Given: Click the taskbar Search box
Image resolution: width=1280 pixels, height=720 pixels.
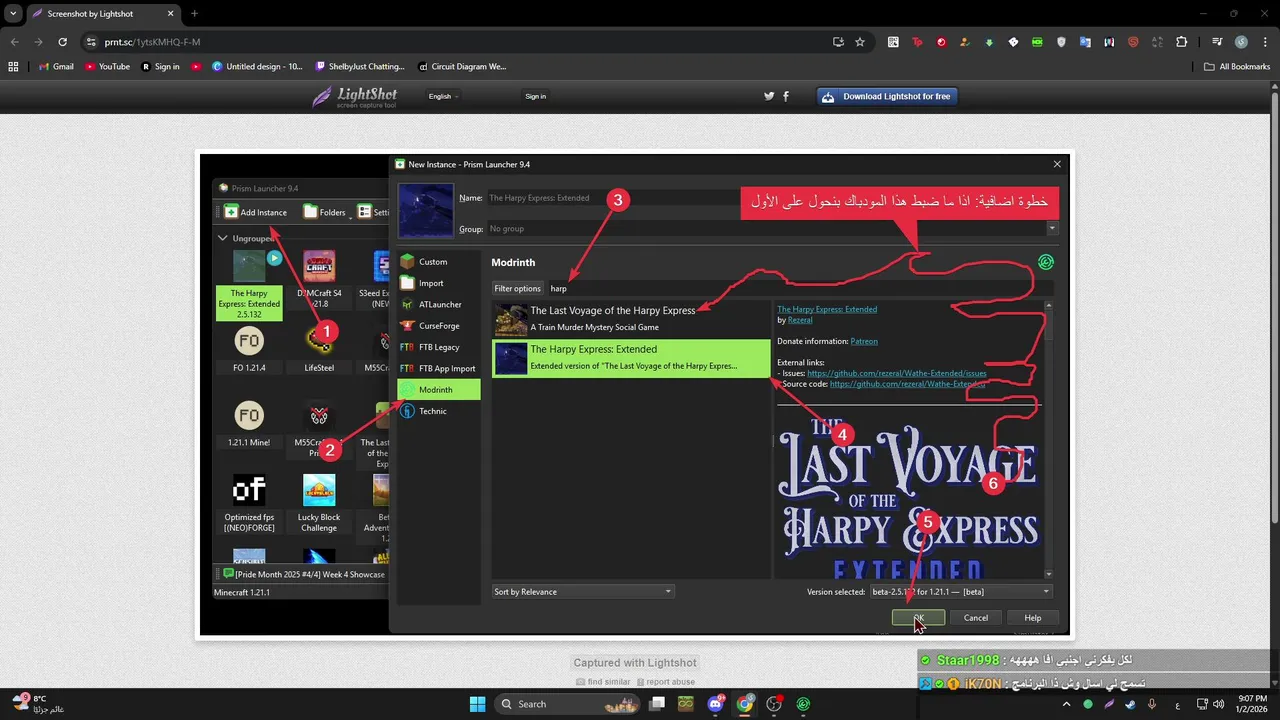Looking at the screenshot, I should point(566,704).
